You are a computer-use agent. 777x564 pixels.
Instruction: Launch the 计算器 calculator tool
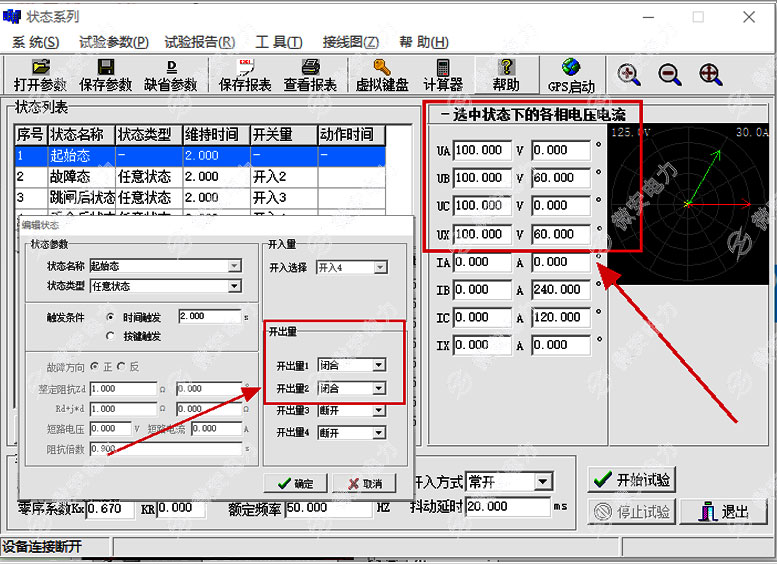pos(442,67)
